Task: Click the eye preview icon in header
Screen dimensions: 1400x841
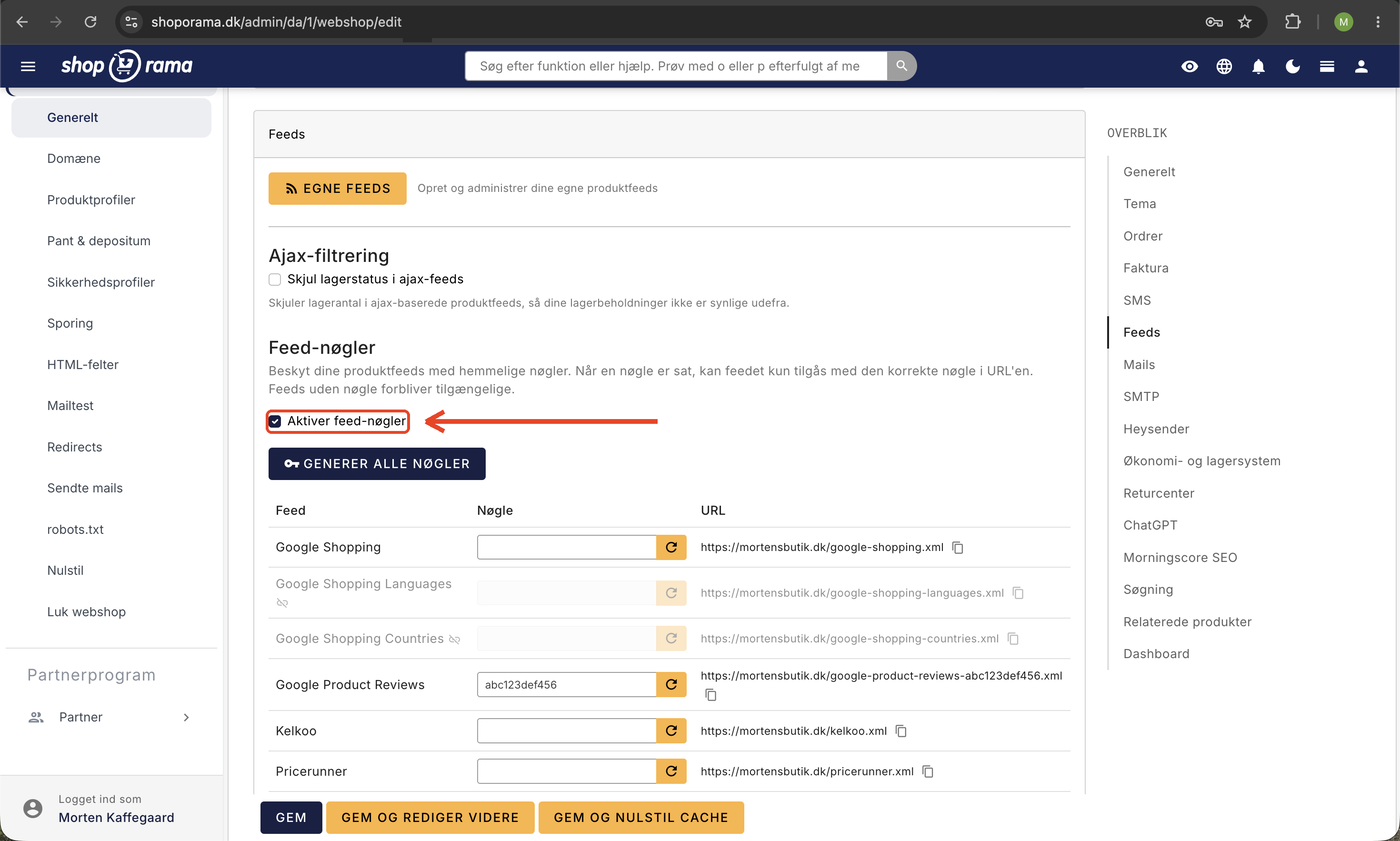Action: click(1189, 66)
